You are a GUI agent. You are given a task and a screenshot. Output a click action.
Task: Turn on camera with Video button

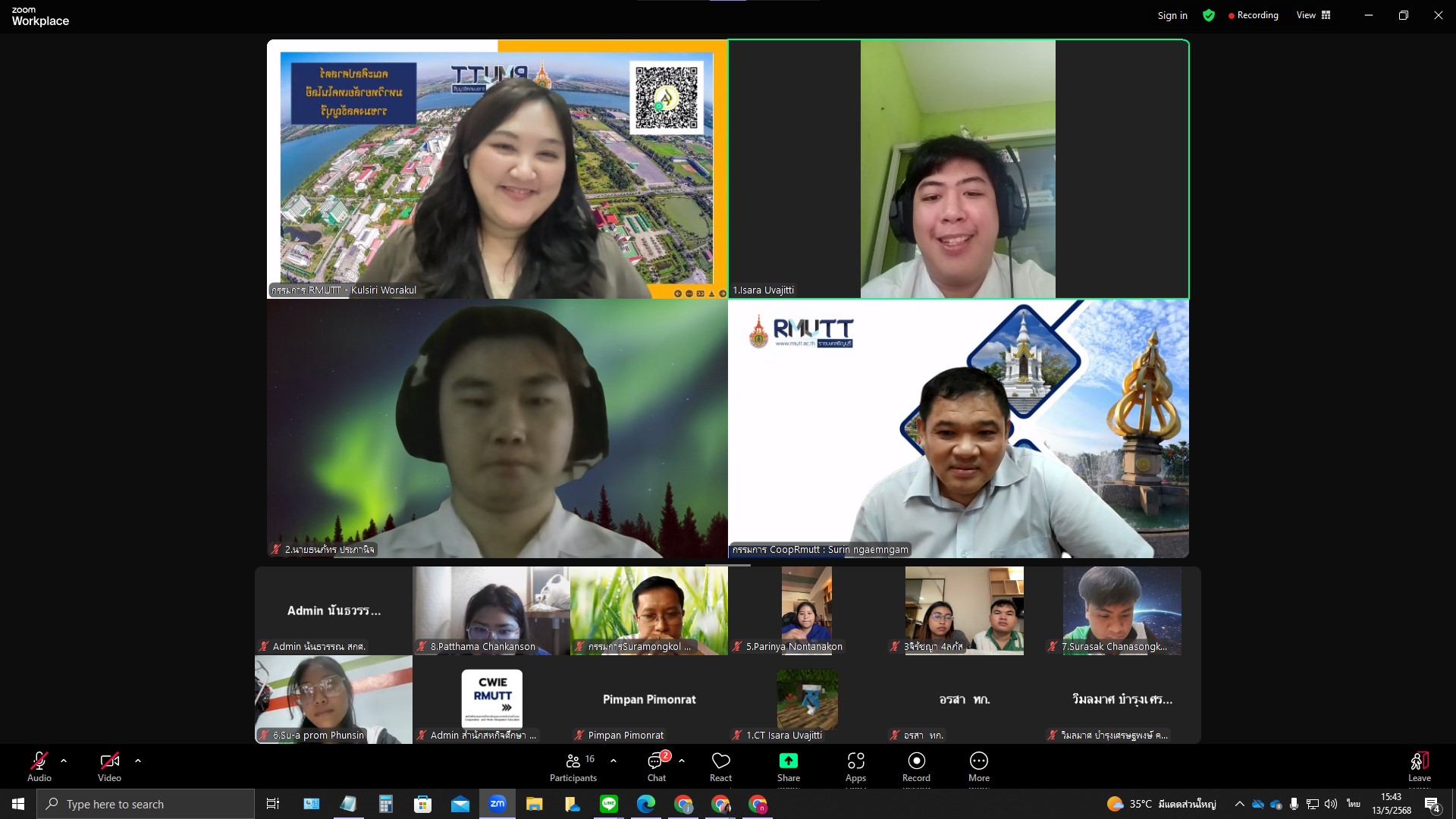tap(109, 767)
